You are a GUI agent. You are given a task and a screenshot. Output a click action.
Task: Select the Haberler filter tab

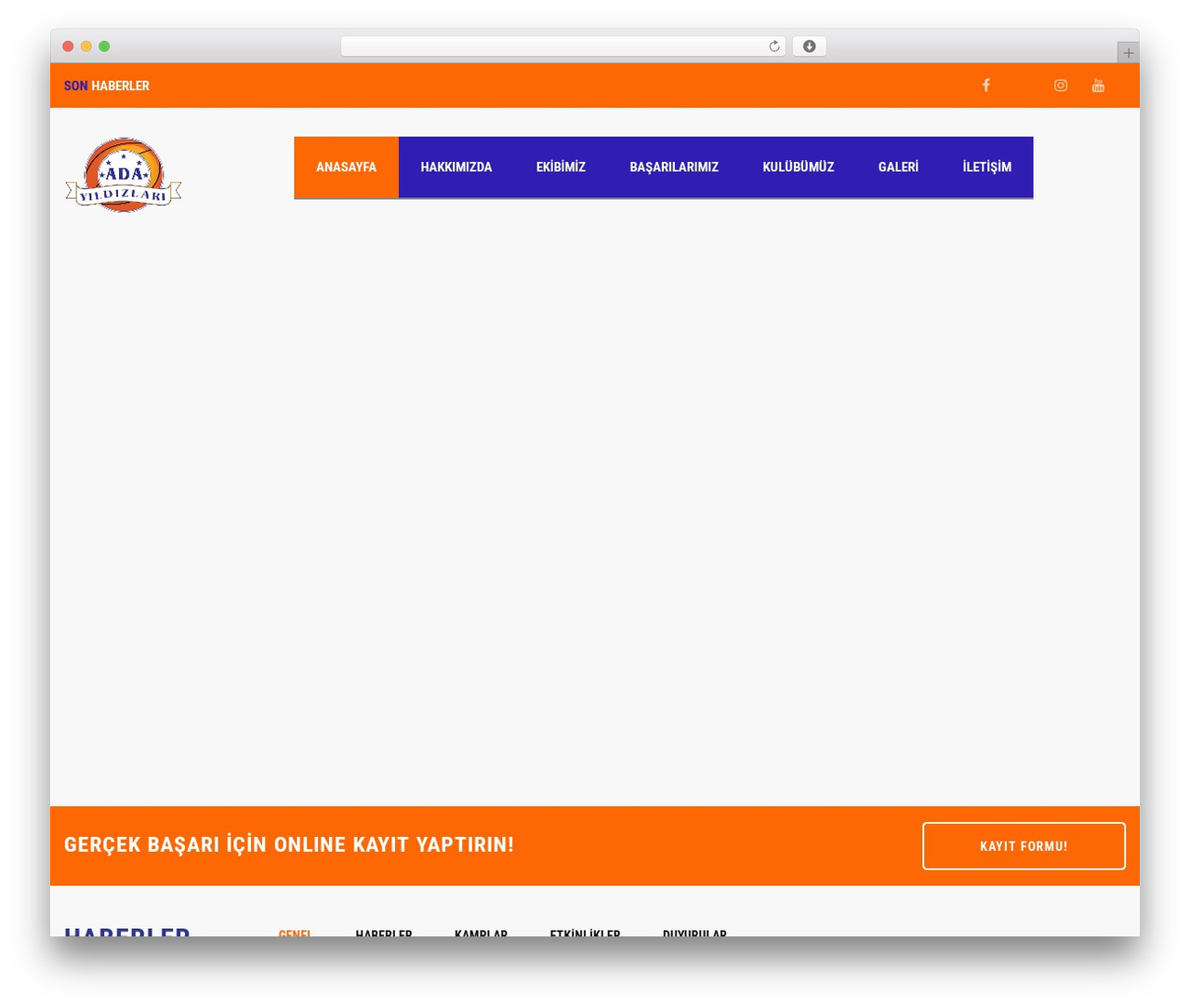coord(383,933)
